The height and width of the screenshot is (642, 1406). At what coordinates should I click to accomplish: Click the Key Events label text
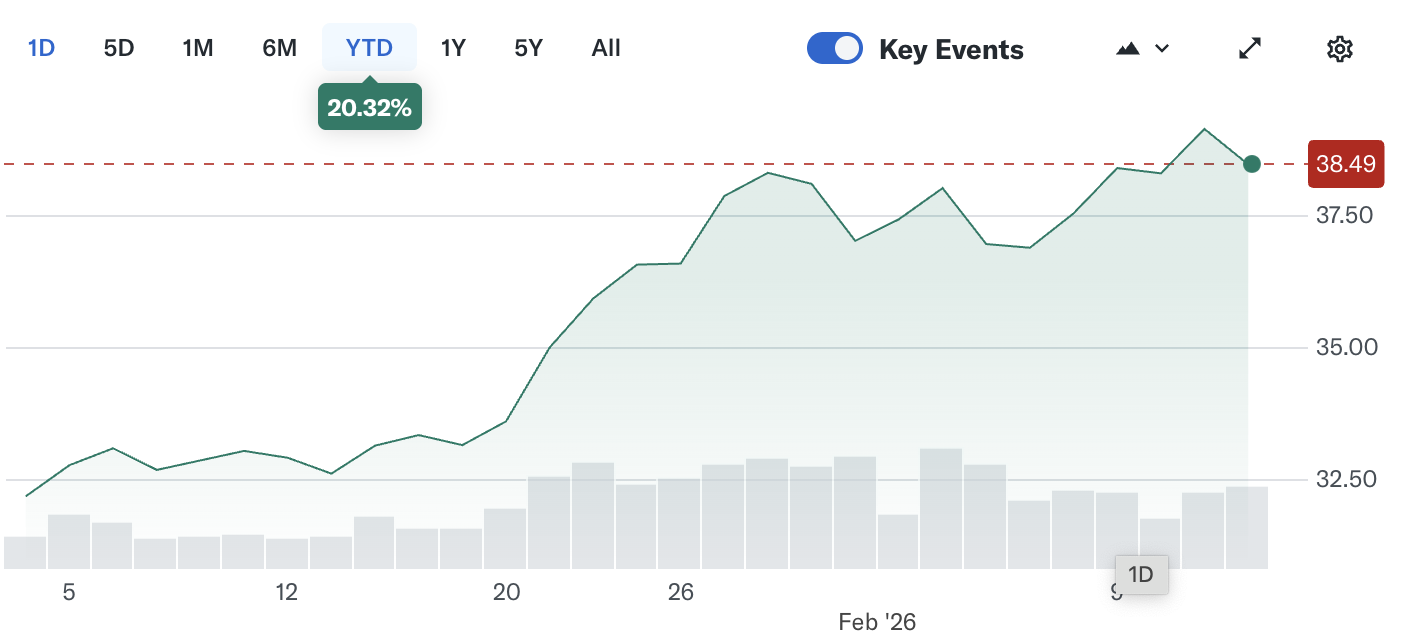coord(951,50)
